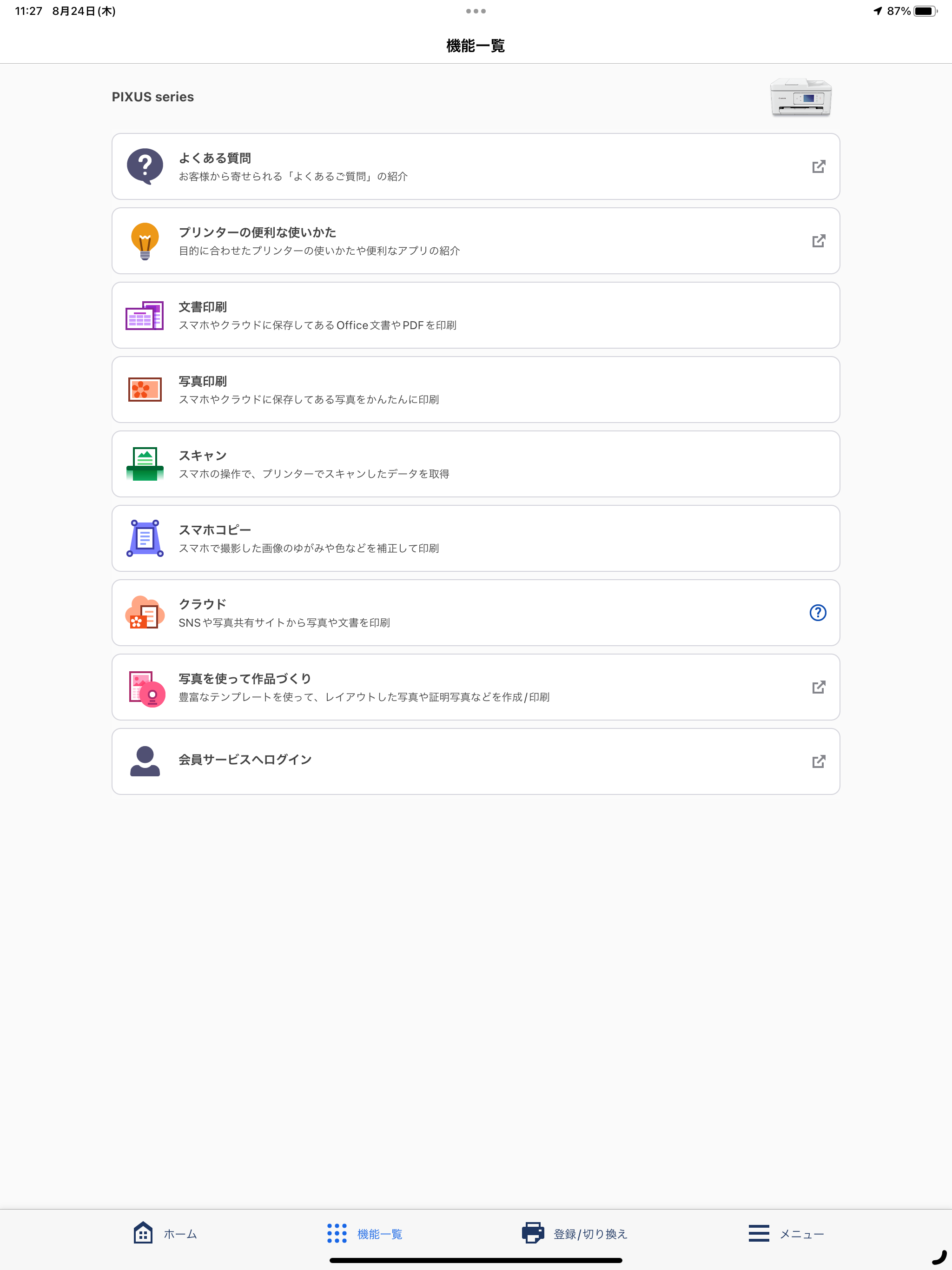
Task: Select 写真印刷 list item title
Action: (203, 381)
